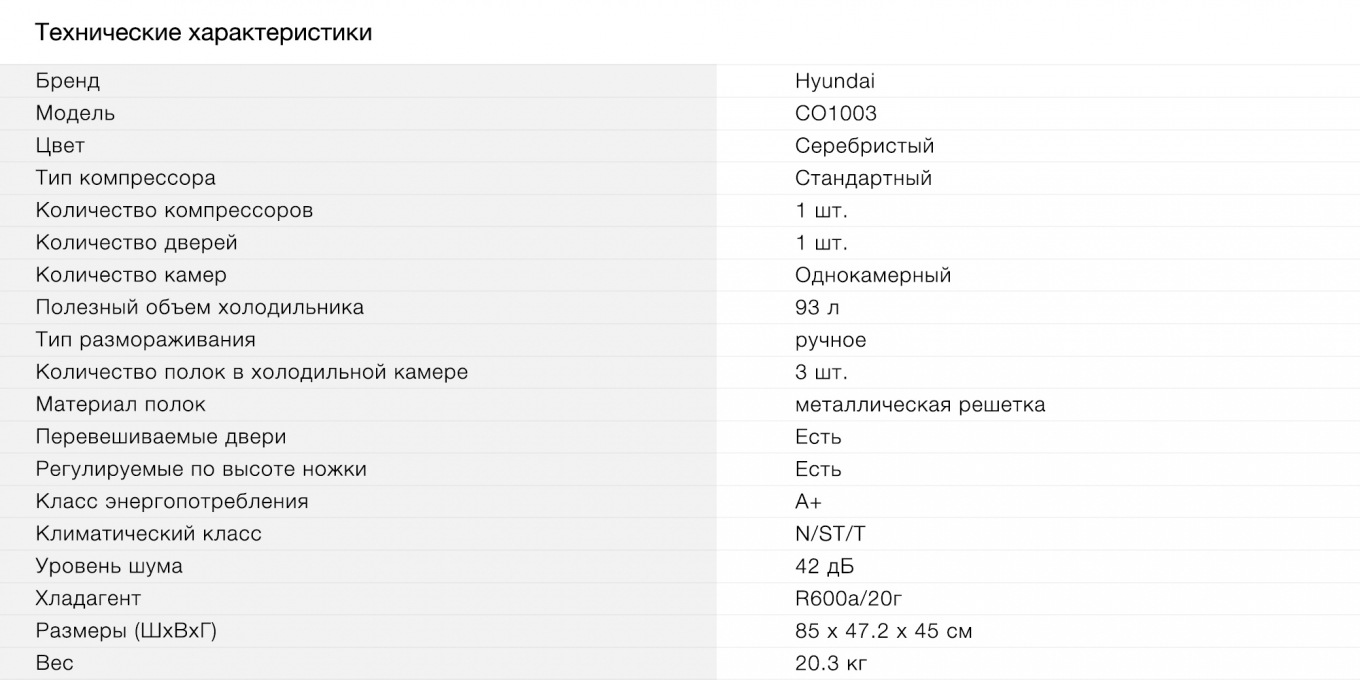
Task: Click the 'Технические характеристики' heading
Action: click(204, 33)
